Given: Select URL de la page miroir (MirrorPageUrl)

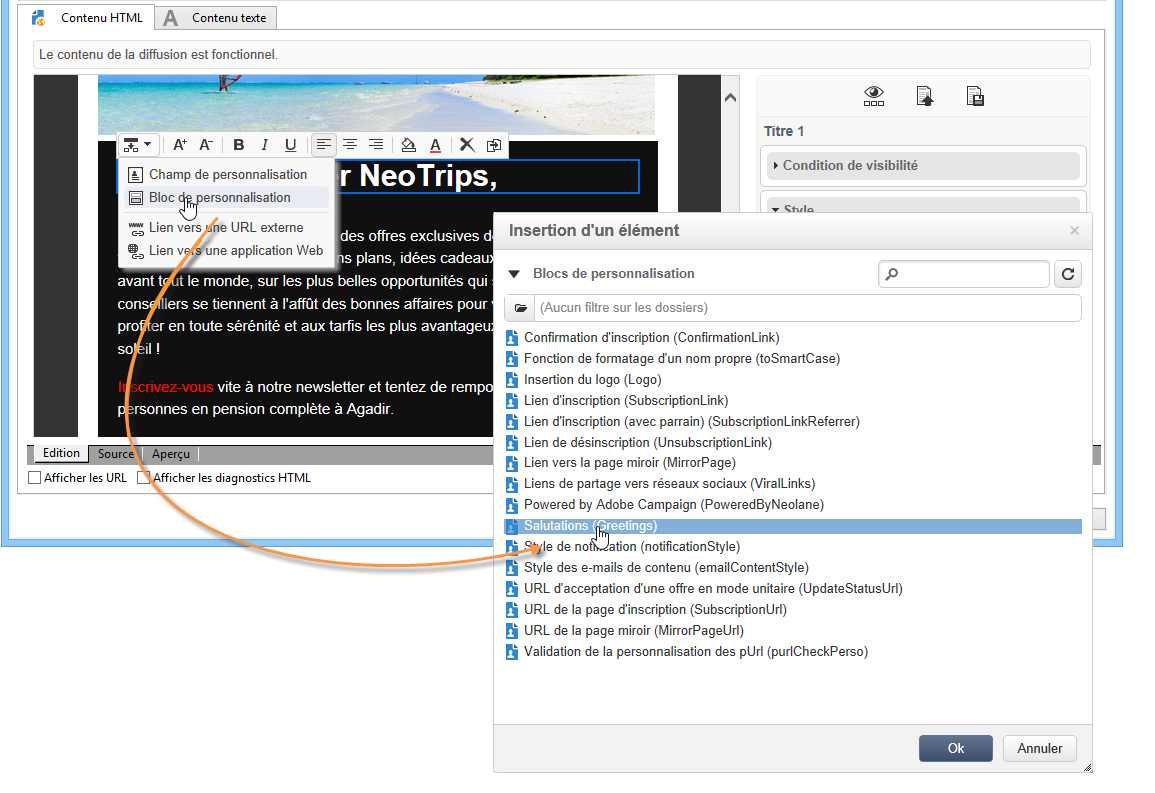Looking at the screenshot, I should (x=633, y=630).
